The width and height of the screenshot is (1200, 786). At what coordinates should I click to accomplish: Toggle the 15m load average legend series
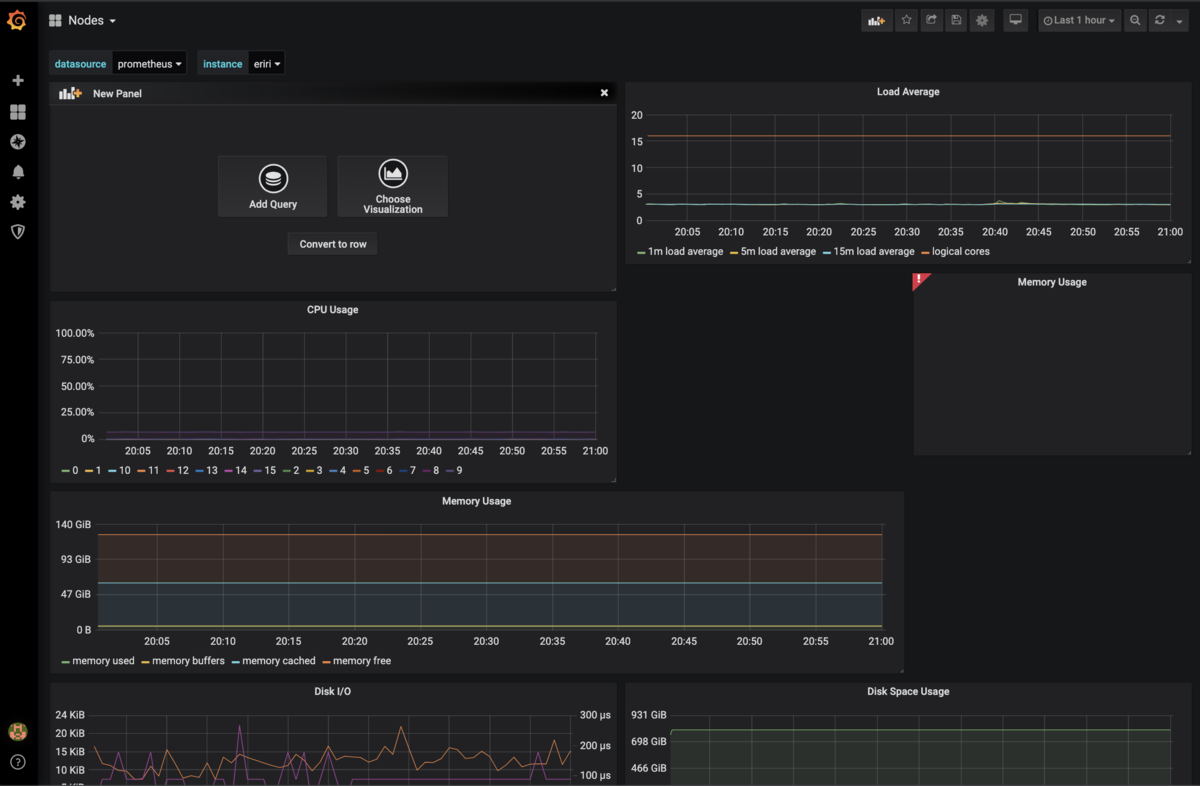click(874, 252)
